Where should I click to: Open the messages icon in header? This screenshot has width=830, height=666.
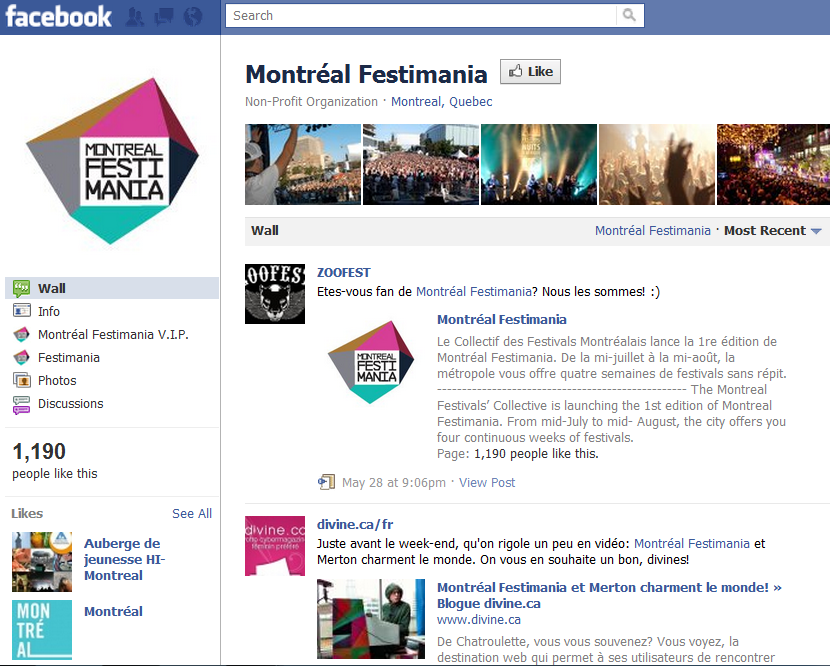(x=164, y=17)
